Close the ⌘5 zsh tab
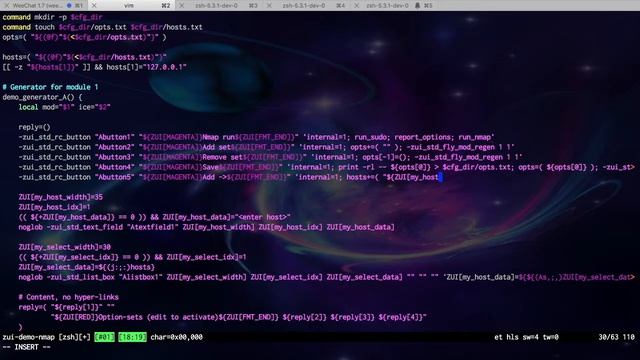Screen dimensions: 640x360 [357, 5]
